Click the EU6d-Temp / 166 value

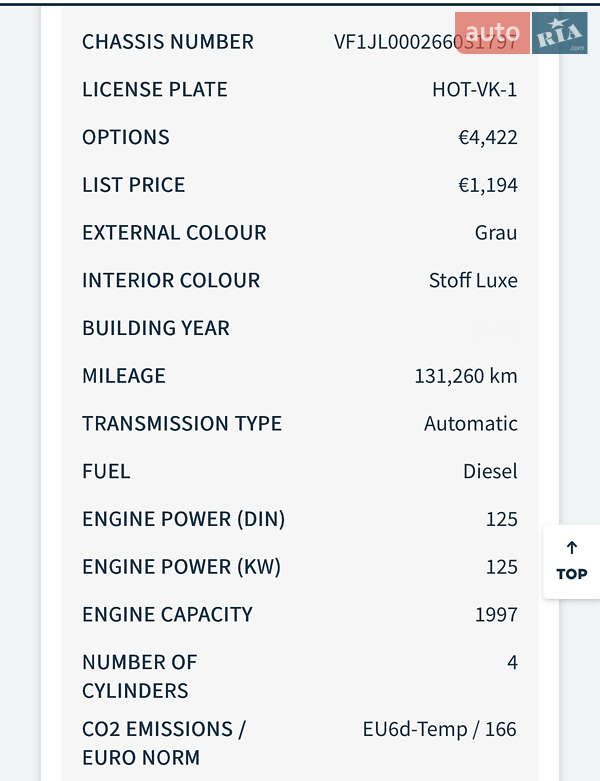click(x=439, y=729)
